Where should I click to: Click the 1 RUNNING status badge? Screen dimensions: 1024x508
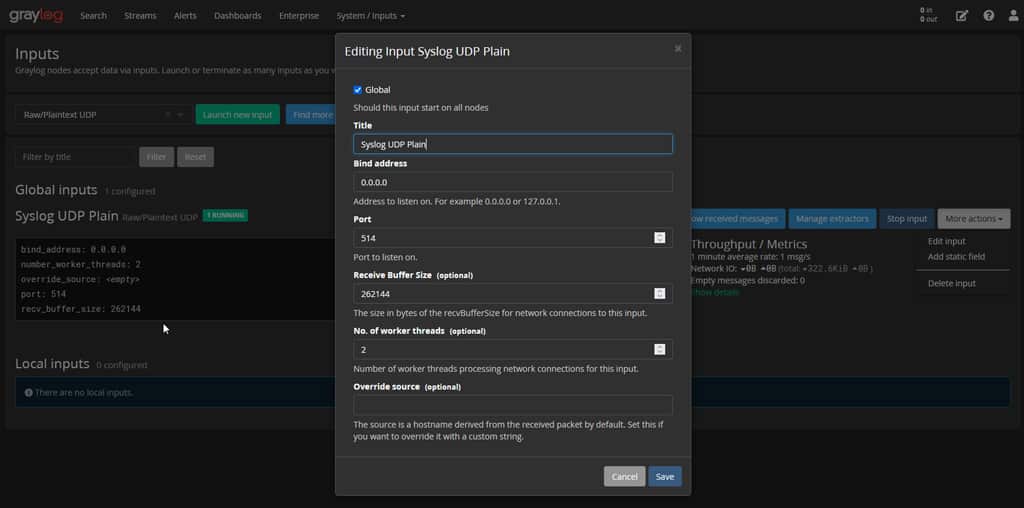[225, 215]
